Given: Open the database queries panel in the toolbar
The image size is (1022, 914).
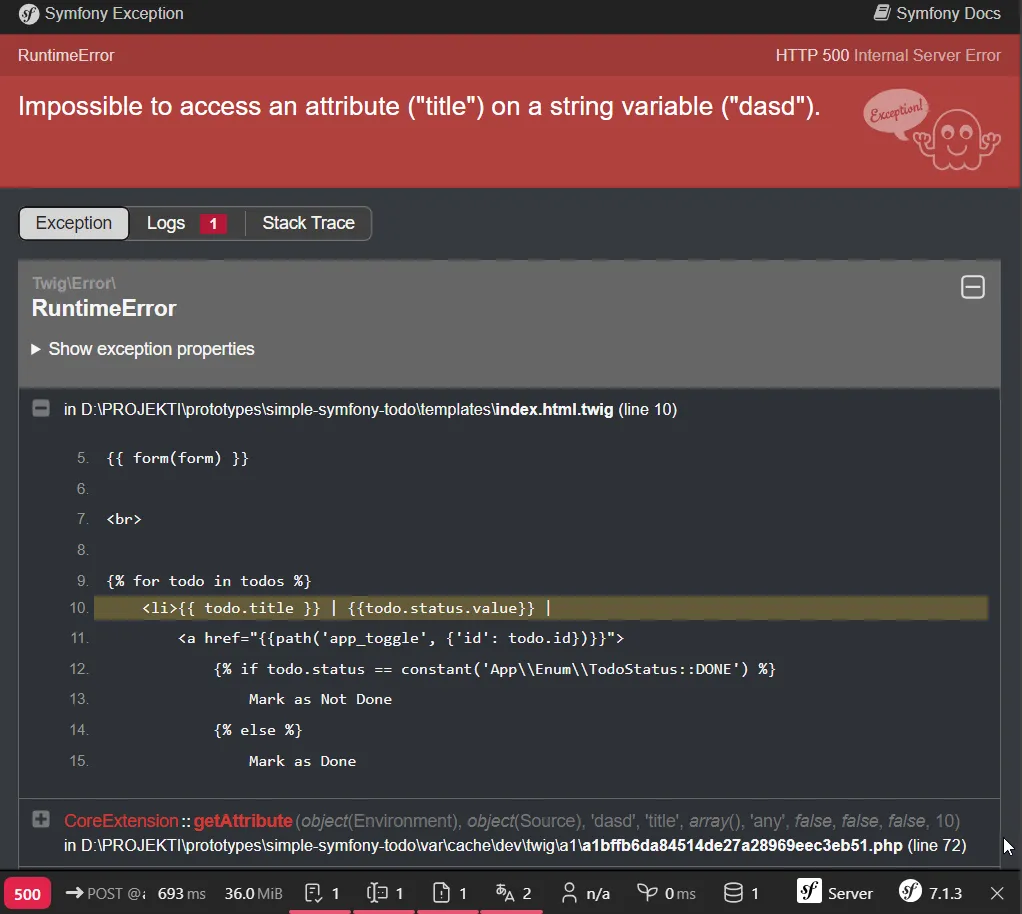Looking at the screenshot, I should tap(740, 893).
